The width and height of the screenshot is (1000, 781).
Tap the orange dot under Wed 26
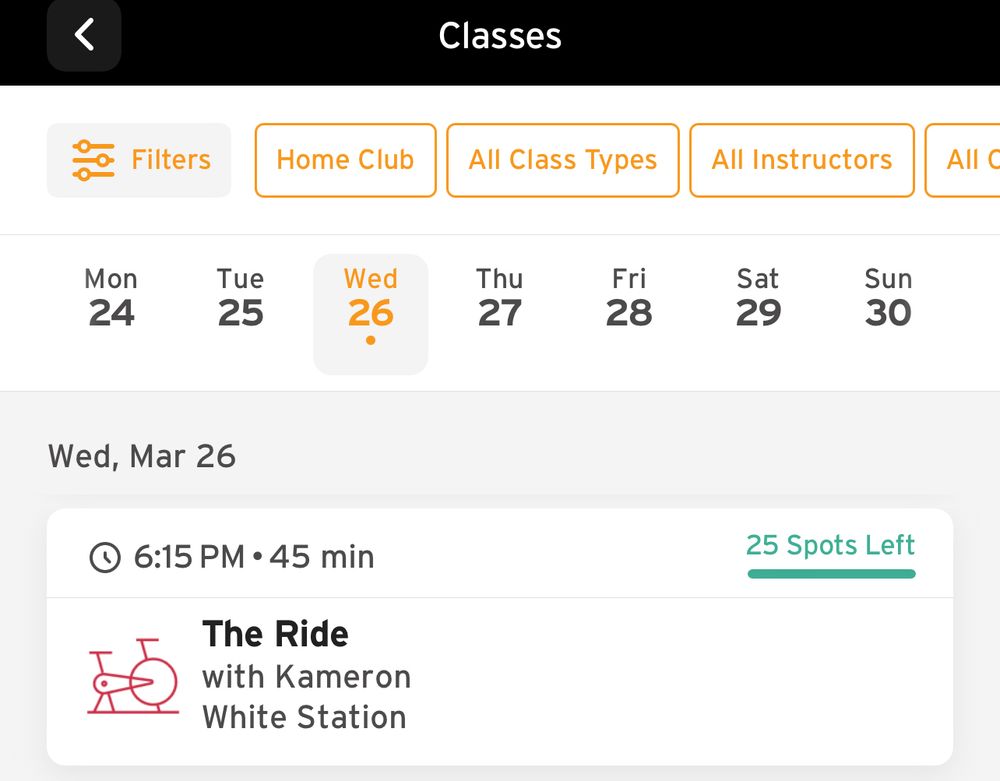[x=371, y=340]
